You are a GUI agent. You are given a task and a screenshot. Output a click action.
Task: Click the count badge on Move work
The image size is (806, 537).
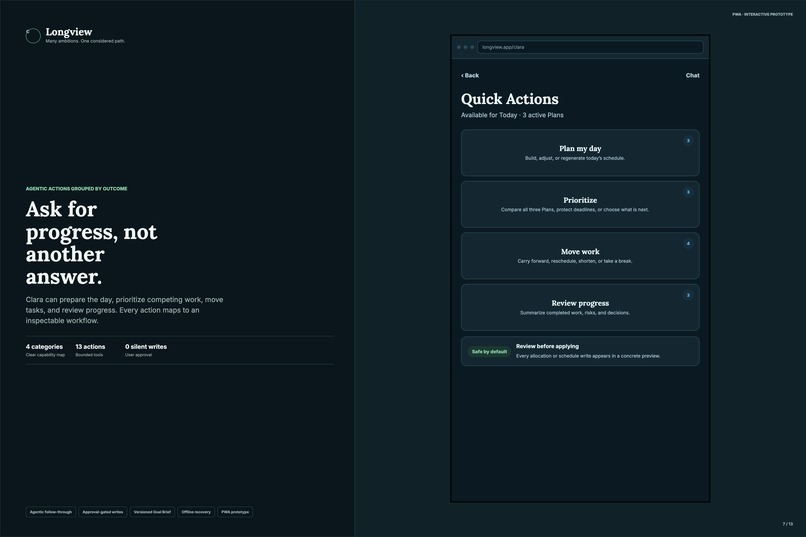coord(688,244)
